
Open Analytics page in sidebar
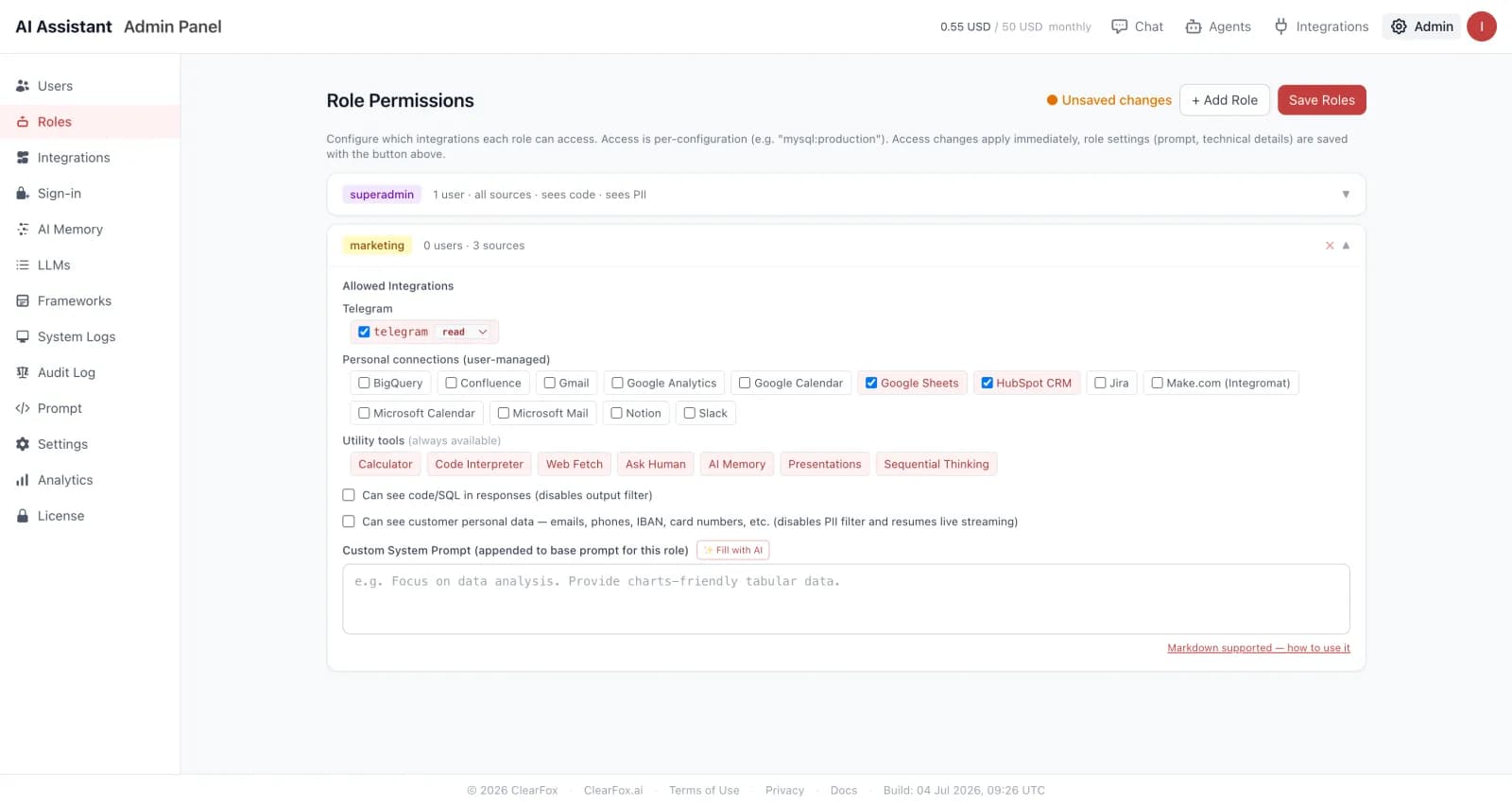pyautogui.click(x=90, y=481)
